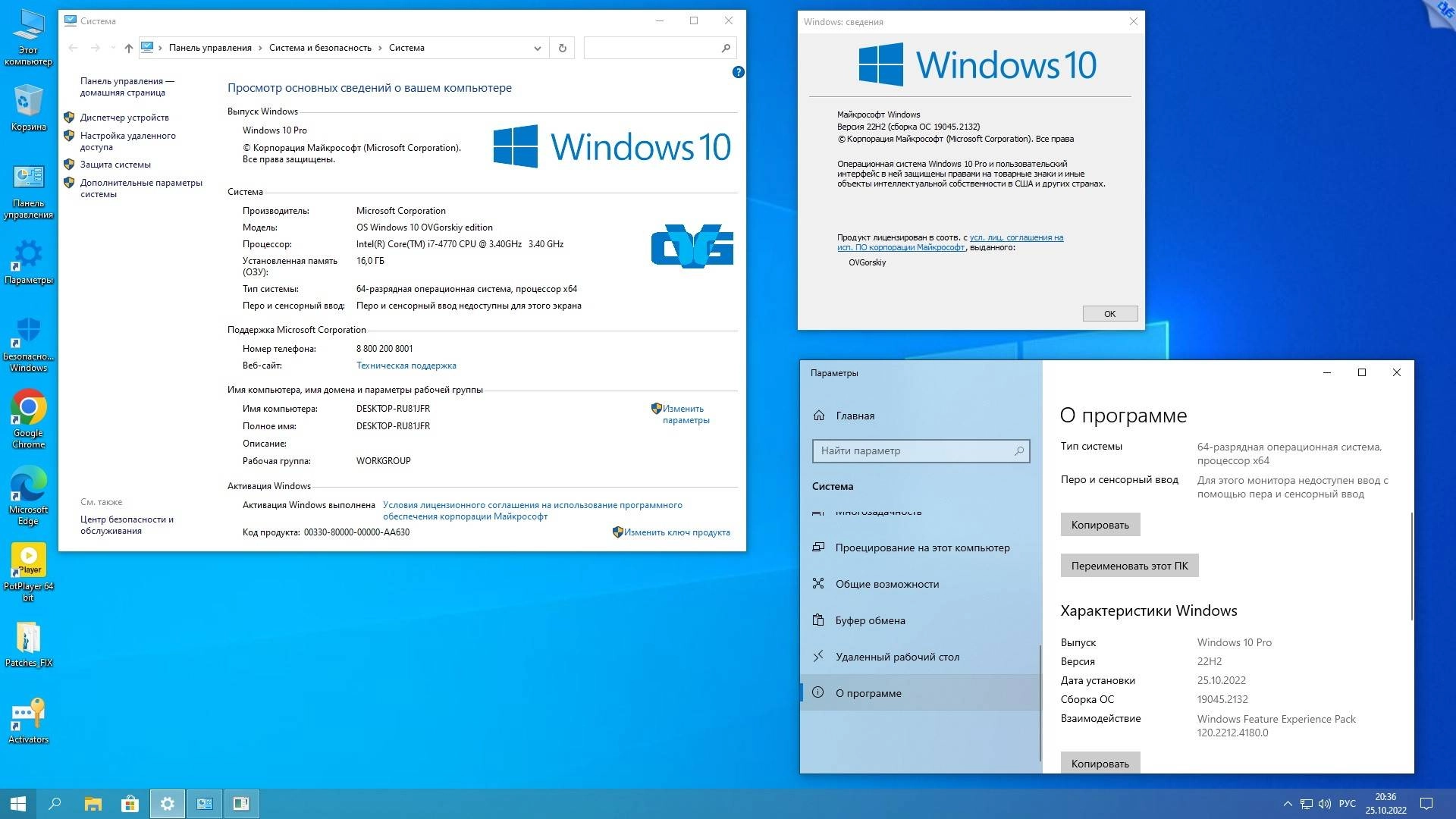1456x819 pixels.
Task: Open Windows Security desktop shortcut
Action: tap(28, 345)
